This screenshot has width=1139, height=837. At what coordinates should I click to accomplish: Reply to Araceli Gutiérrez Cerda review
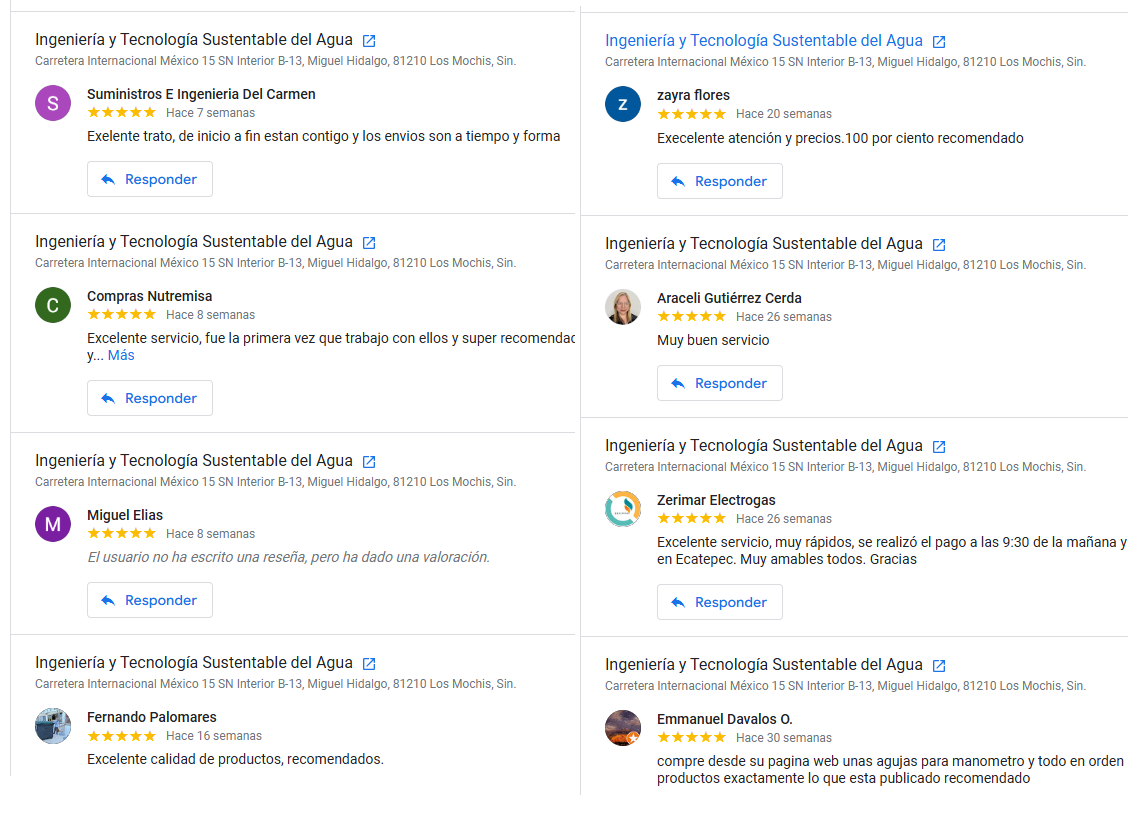(720, 383)
